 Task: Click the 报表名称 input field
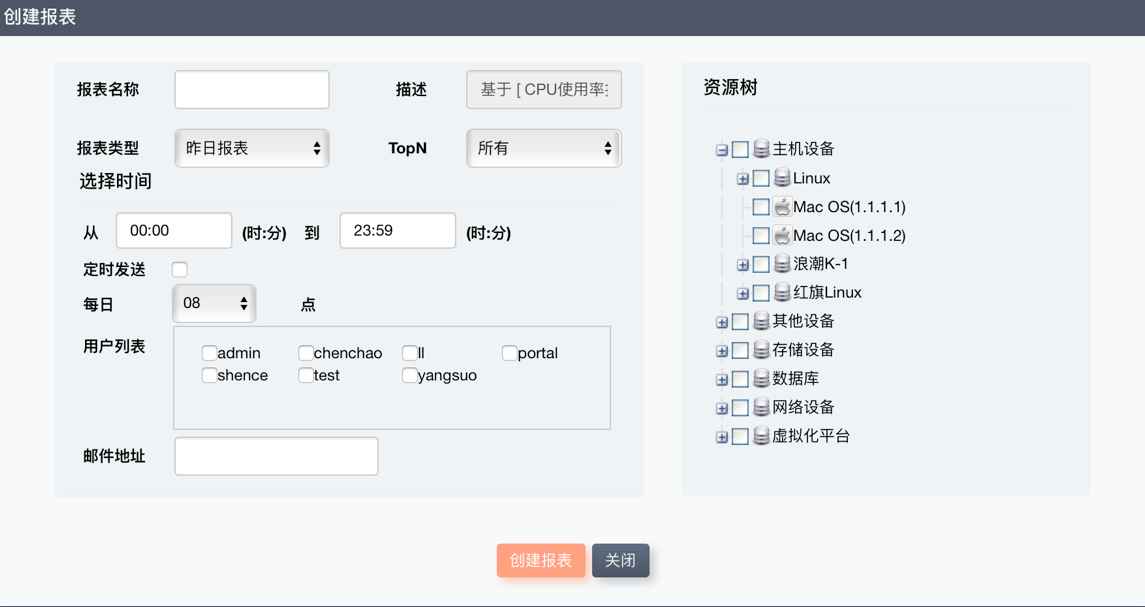tap(252, 90)
